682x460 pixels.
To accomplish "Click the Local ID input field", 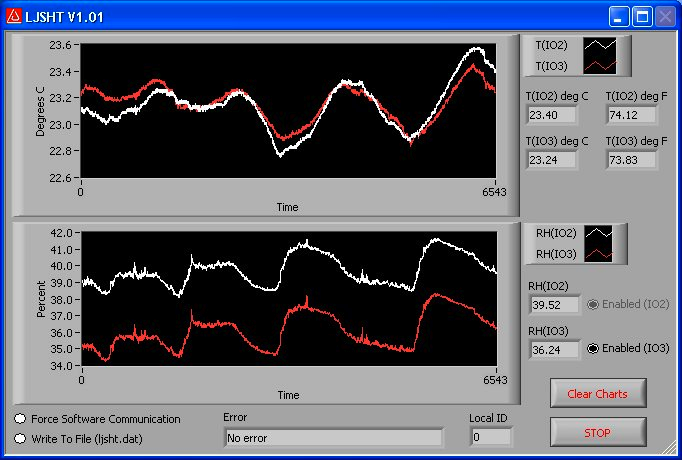I will tap(490, 437).
